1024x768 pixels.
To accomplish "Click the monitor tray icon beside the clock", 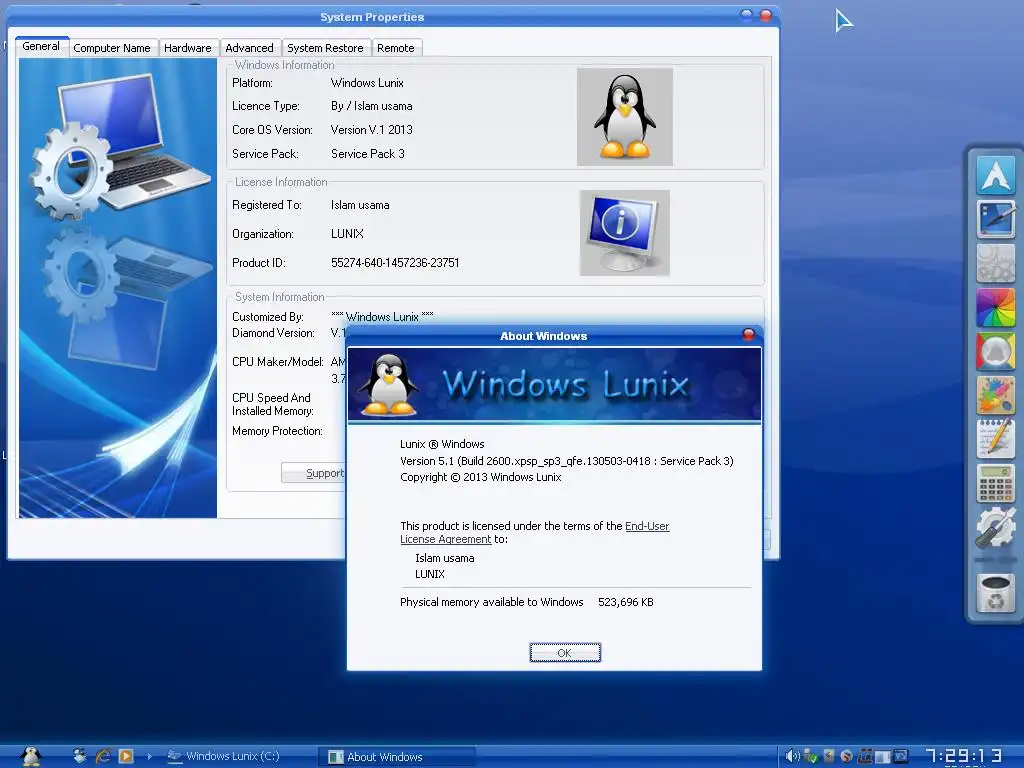I will click(901, 756).
